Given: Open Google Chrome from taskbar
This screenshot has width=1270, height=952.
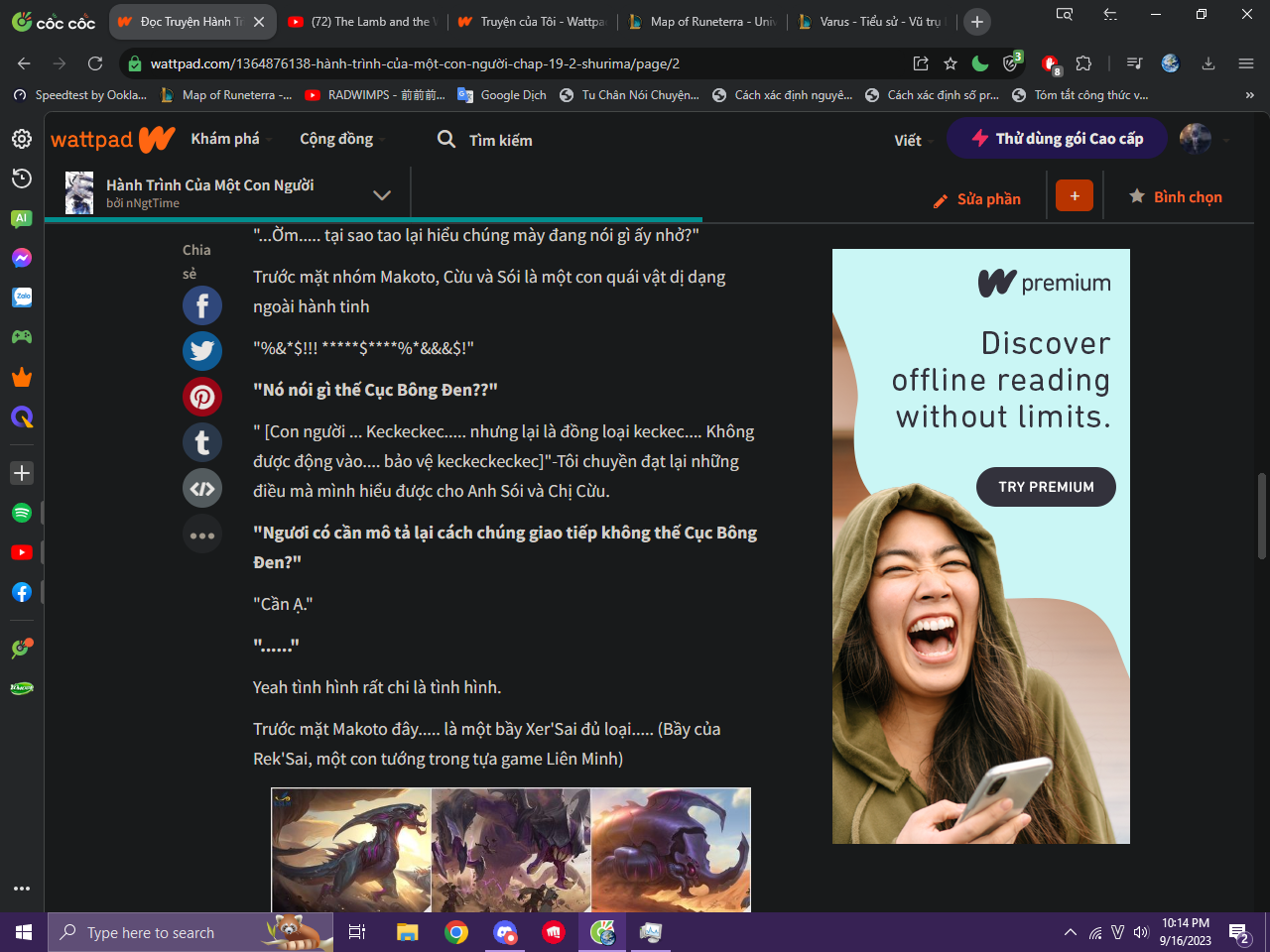Looking at the screenshot, I should [456, 932].
